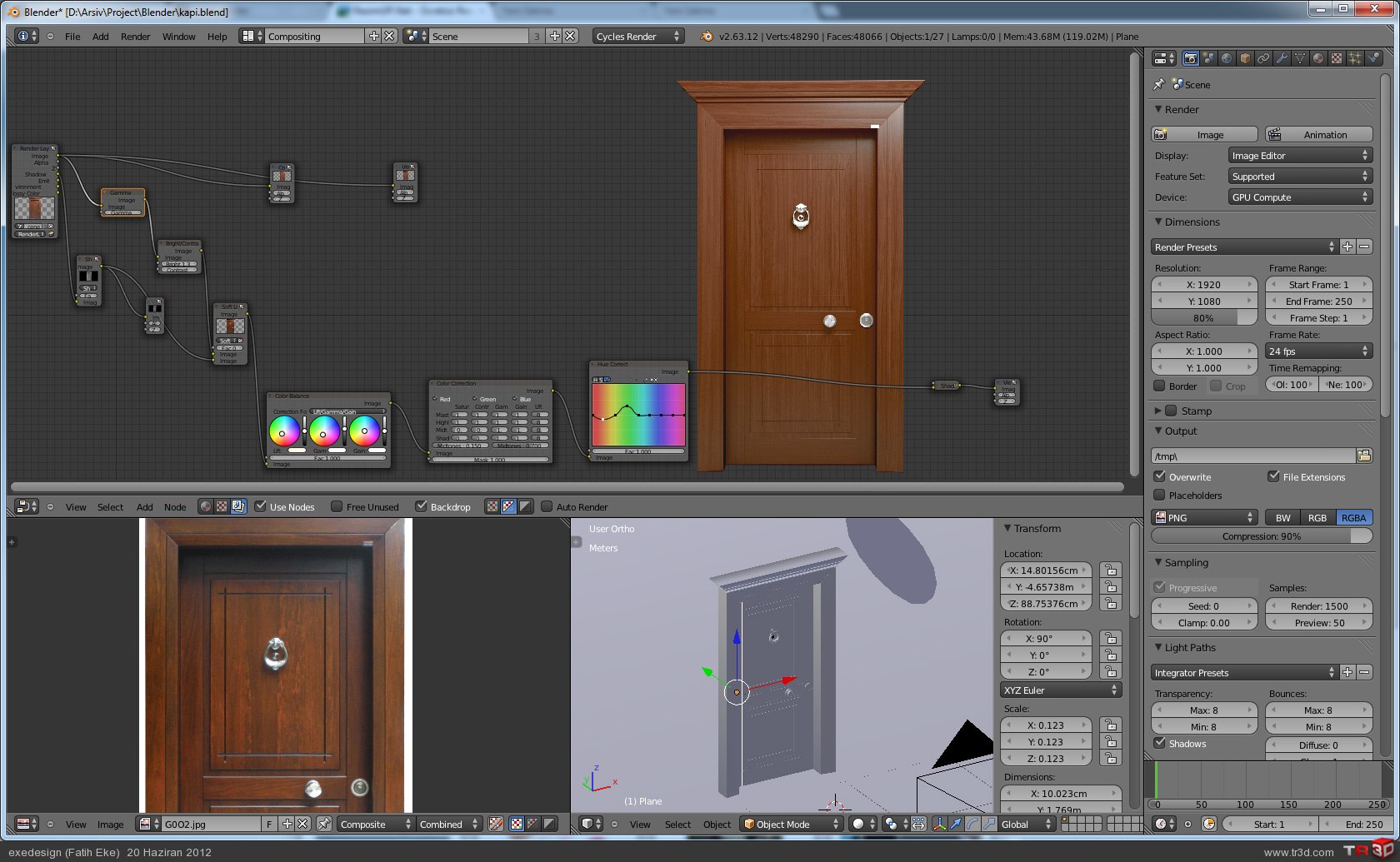This screenshot has height=862, width=1400.
Task: Open the PNG file format dropdown
Action: [x=1204, y=517]
